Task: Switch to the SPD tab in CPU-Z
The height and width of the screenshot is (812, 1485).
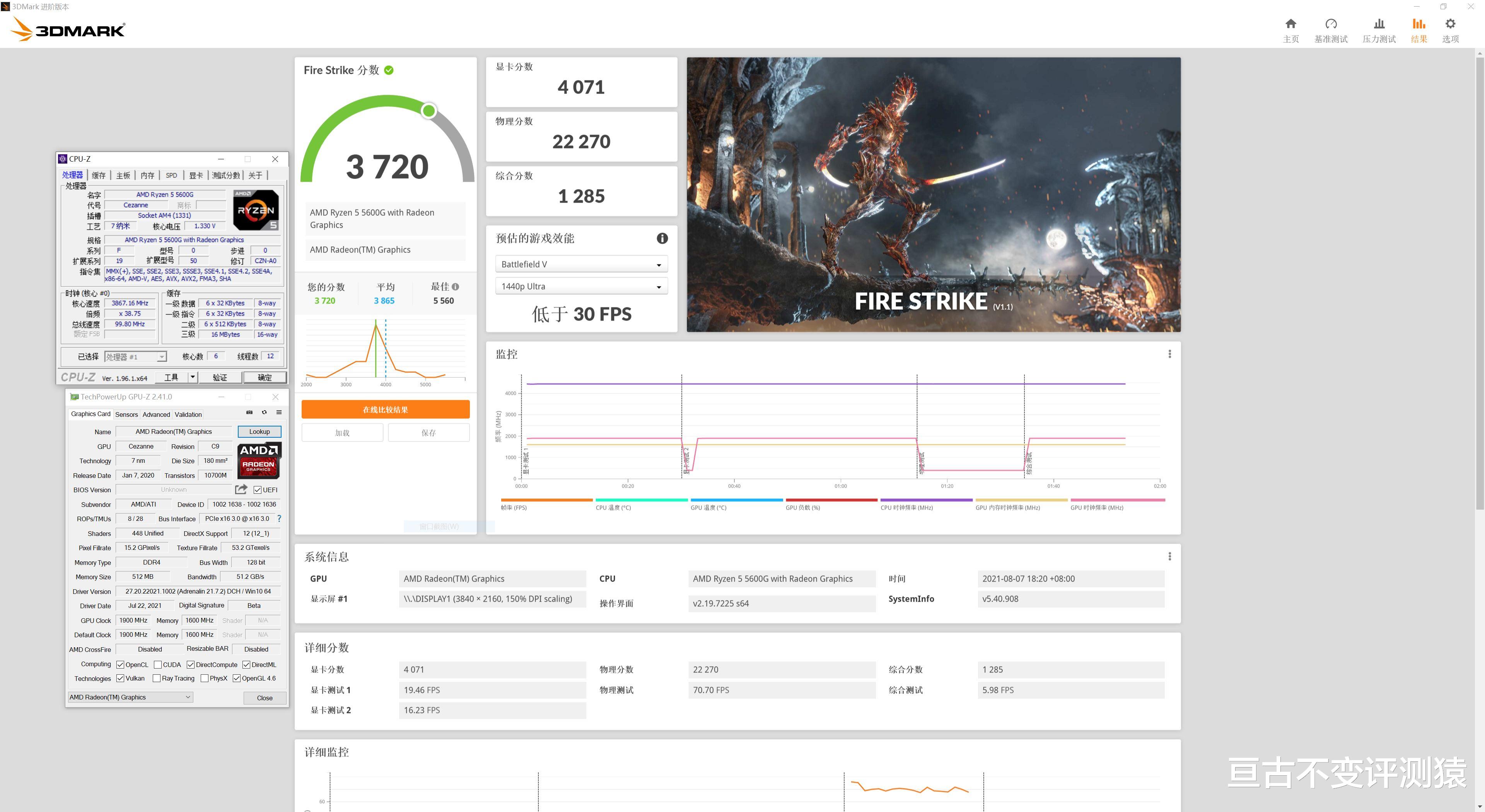Action: (171, 175)
